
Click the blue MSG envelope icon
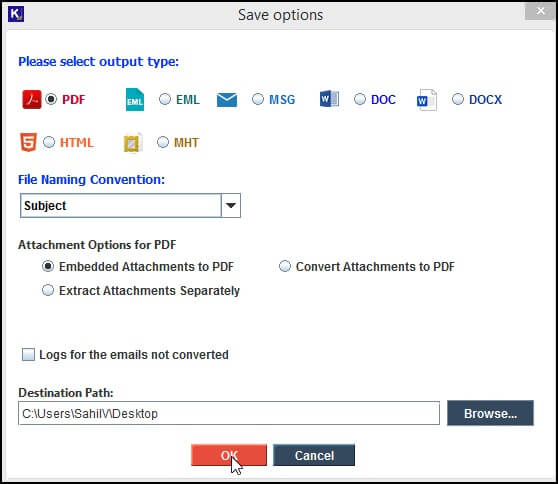pyautogui.click(x=227, y=100)
